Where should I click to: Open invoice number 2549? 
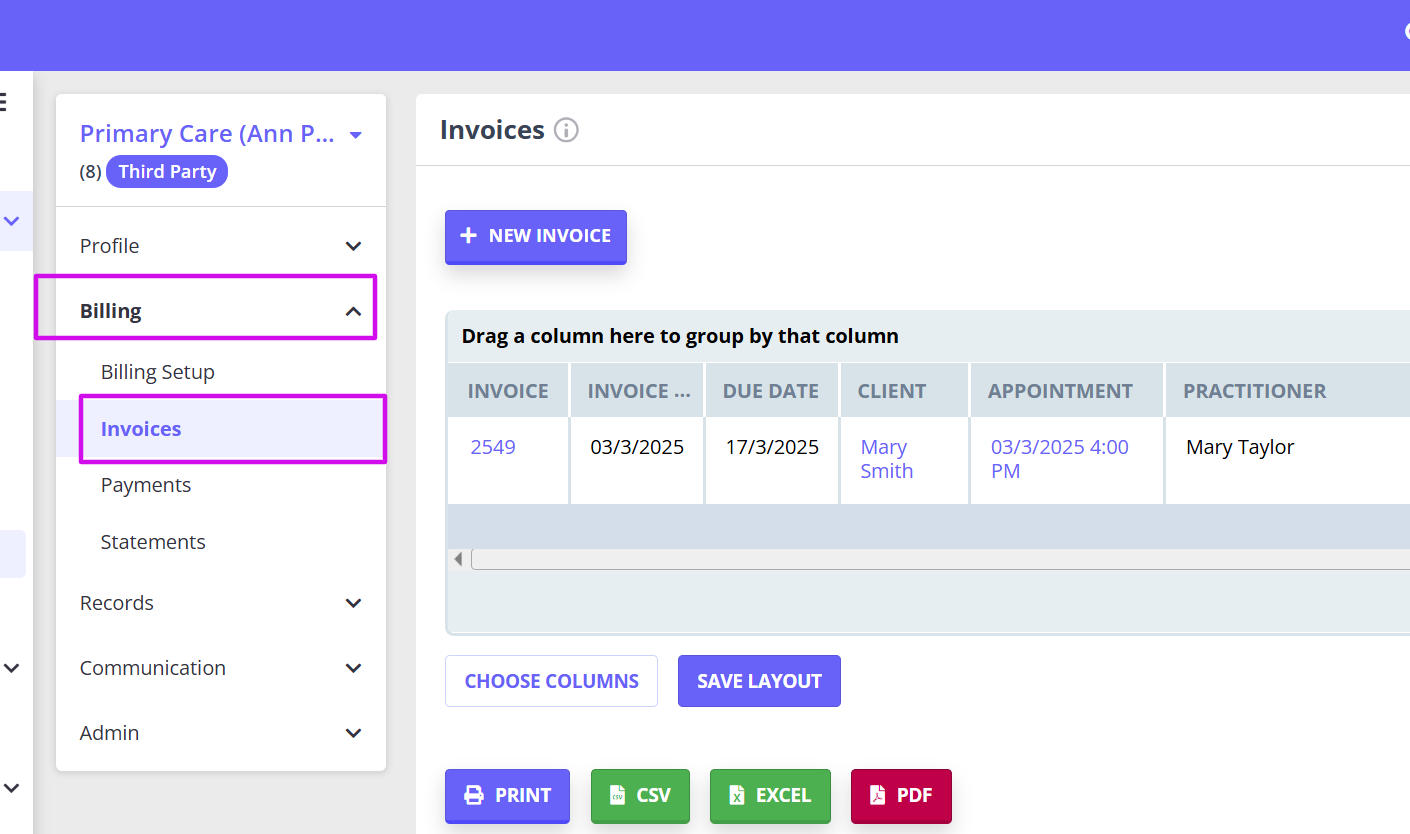(492, 447)
